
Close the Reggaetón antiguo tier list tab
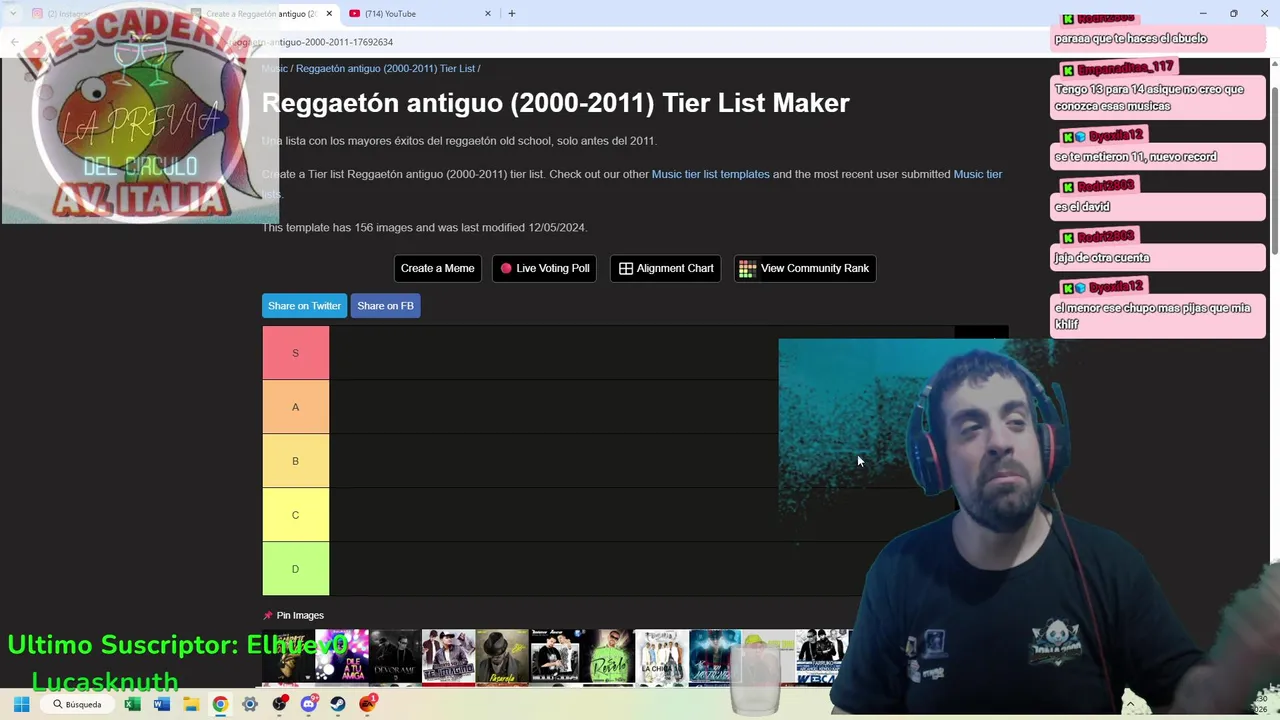[x=329, y=14]
